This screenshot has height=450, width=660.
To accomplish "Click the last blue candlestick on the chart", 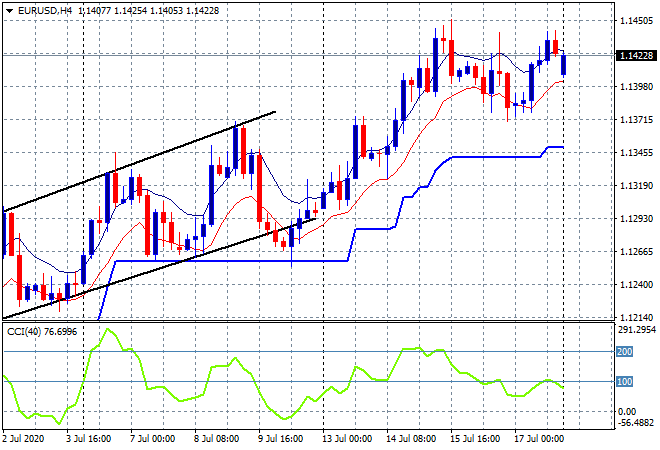I will [564, 65].
